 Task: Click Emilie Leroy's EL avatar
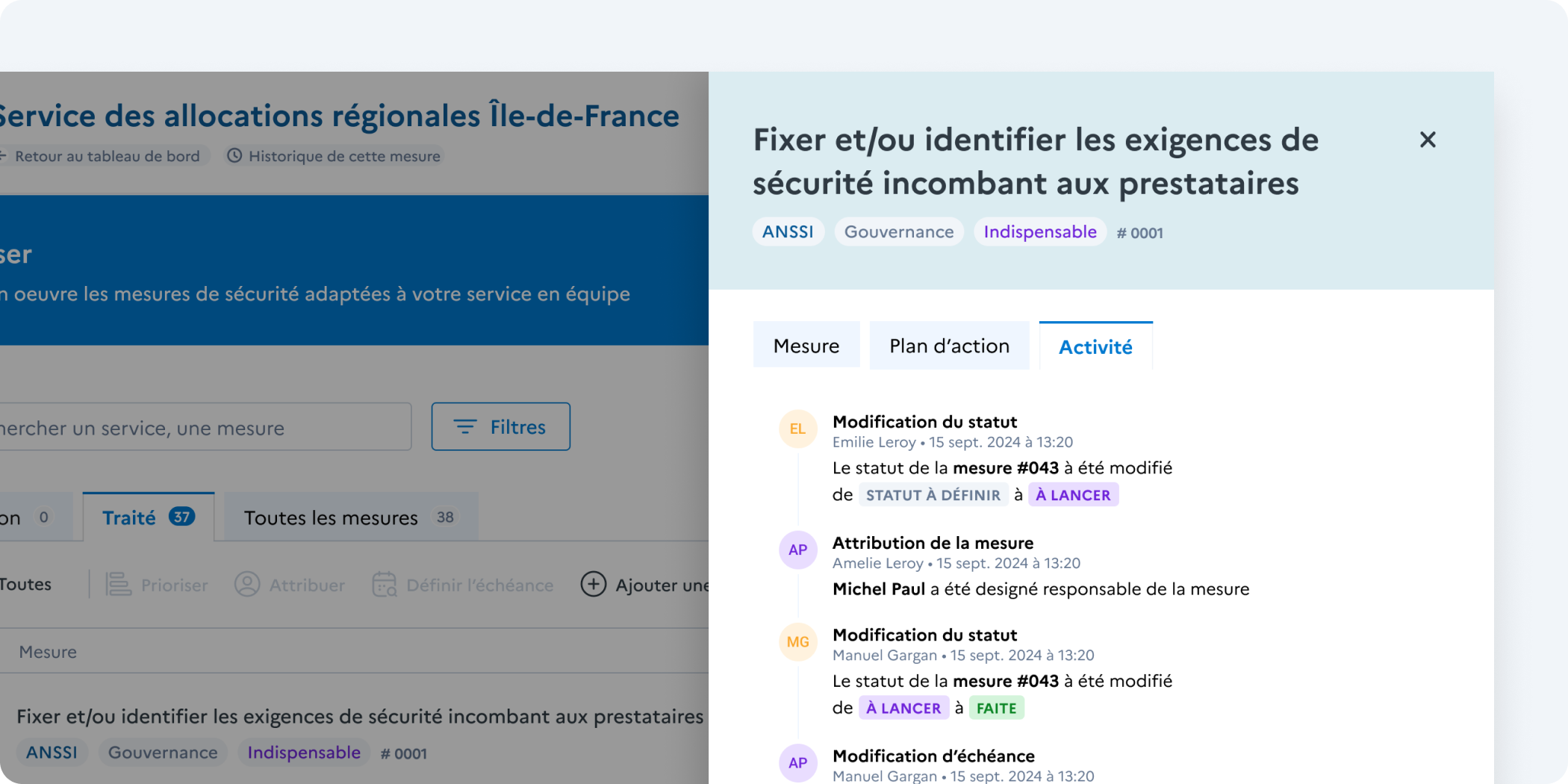pyautogui.click(x=797, y=429)
